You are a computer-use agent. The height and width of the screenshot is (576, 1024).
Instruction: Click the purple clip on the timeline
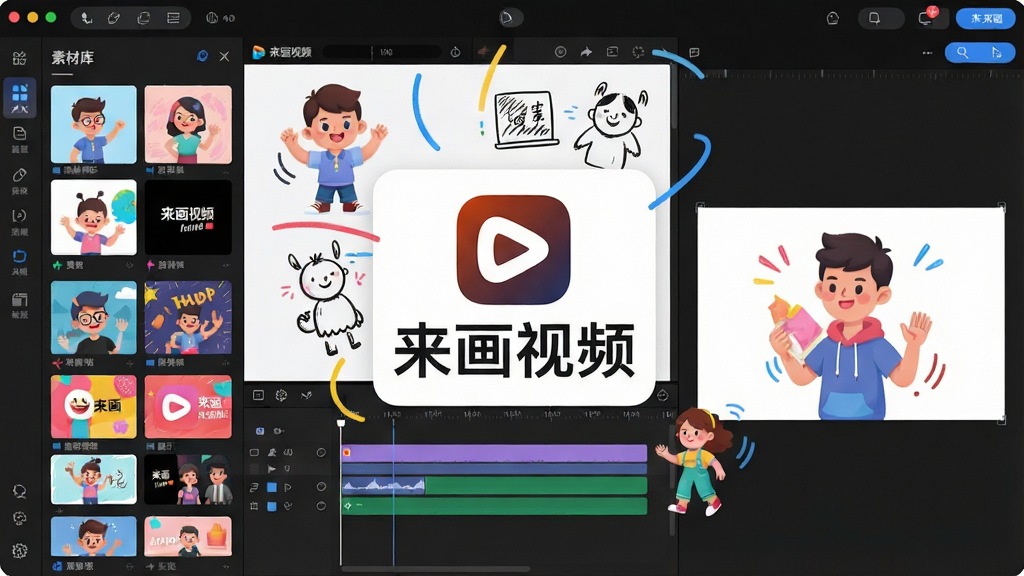tap(494, 453)
